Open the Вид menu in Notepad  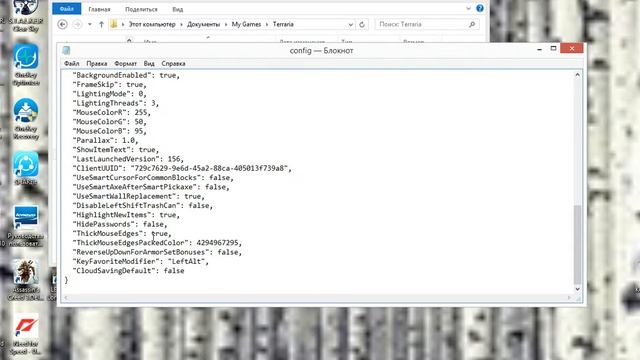(x=149, y=64)
